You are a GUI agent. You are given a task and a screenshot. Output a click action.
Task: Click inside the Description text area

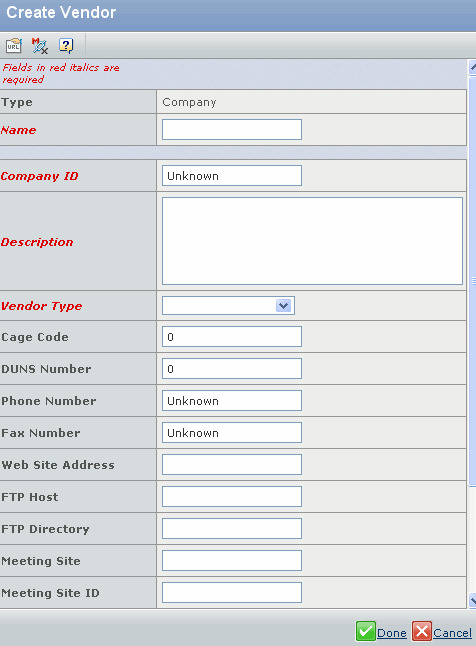click(312, 241)
